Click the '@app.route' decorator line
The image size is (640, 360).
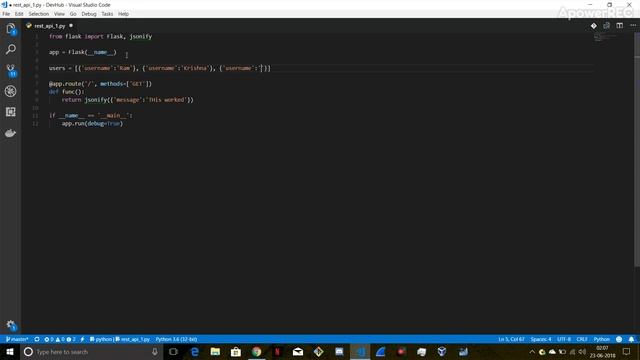100,84
